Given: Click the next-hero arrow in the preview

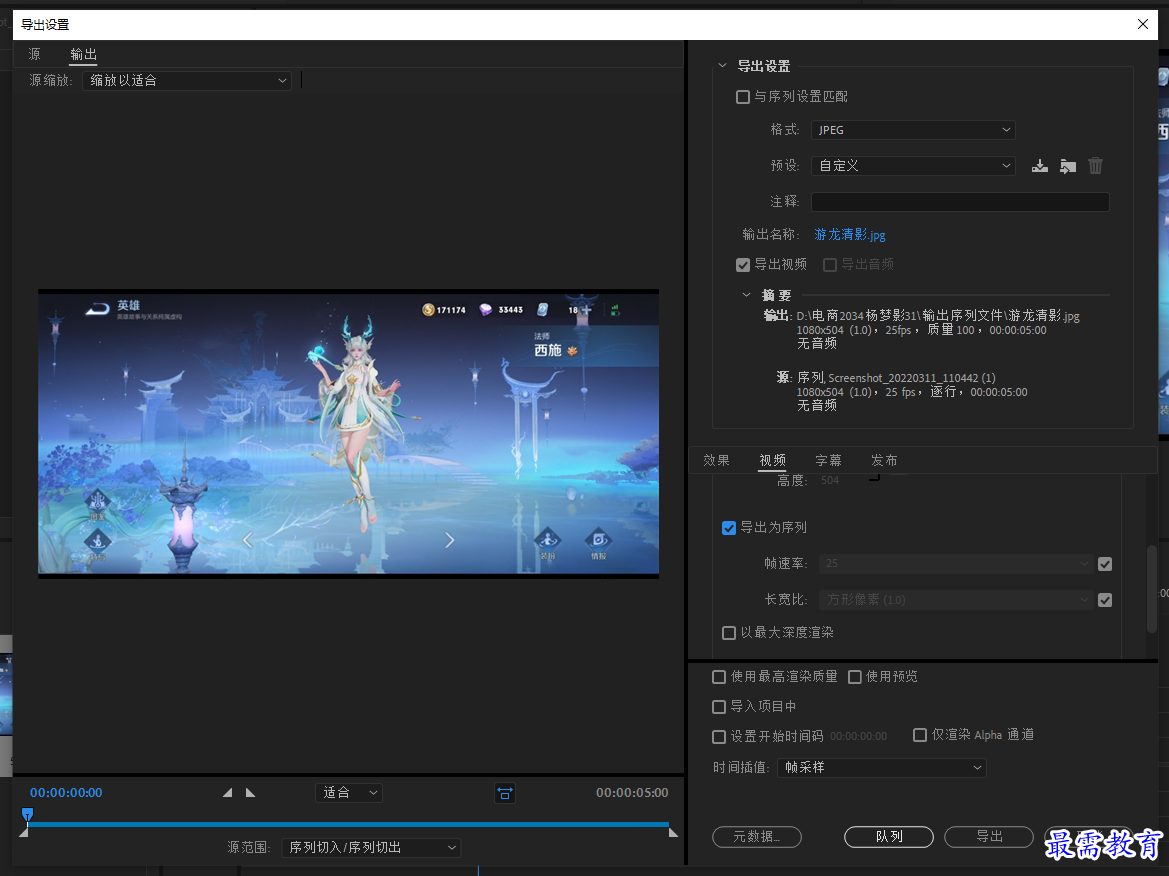Looking at the screenshot, I should click(450, 540).
